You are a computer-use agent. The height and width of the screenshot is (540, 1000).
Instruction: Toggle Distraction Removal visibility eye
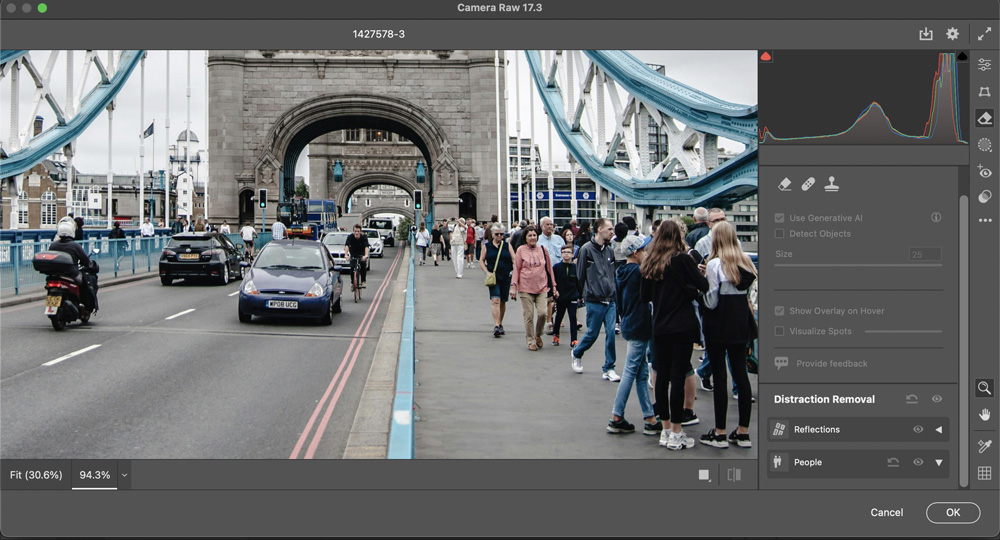click(937, 399)
